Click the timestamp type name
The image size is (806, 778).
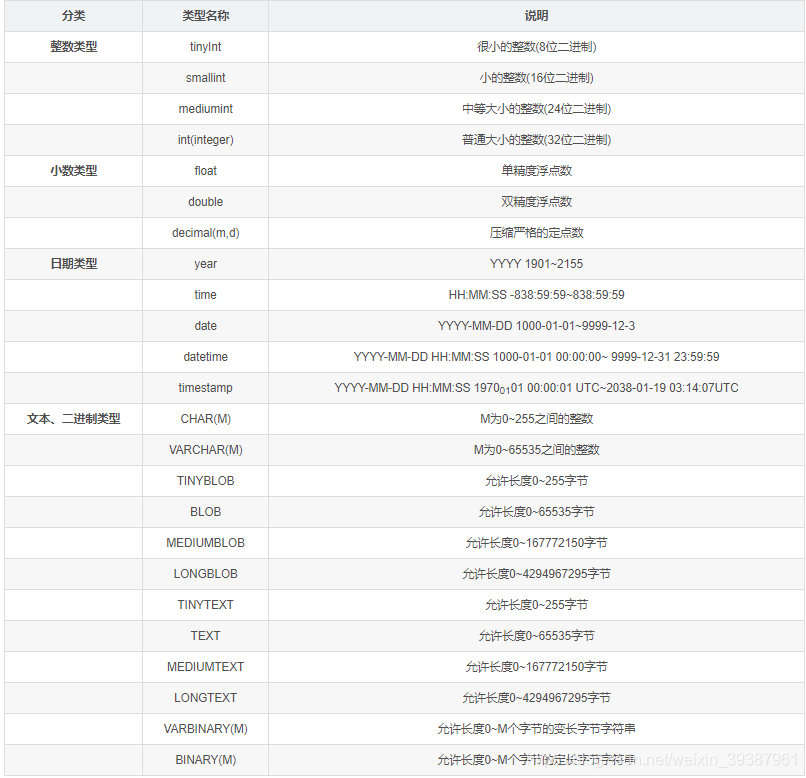point(206,388)
